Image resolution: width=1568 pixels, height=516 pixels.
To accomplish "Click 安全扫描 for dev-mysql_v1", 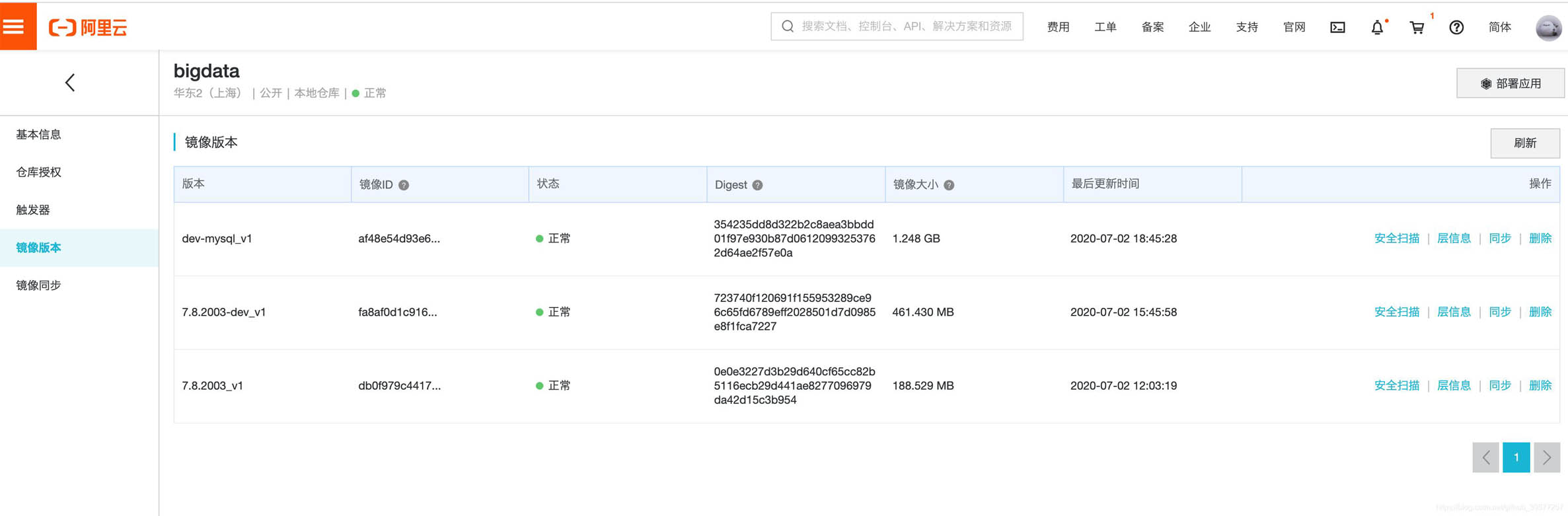I will click(1396, 239).
